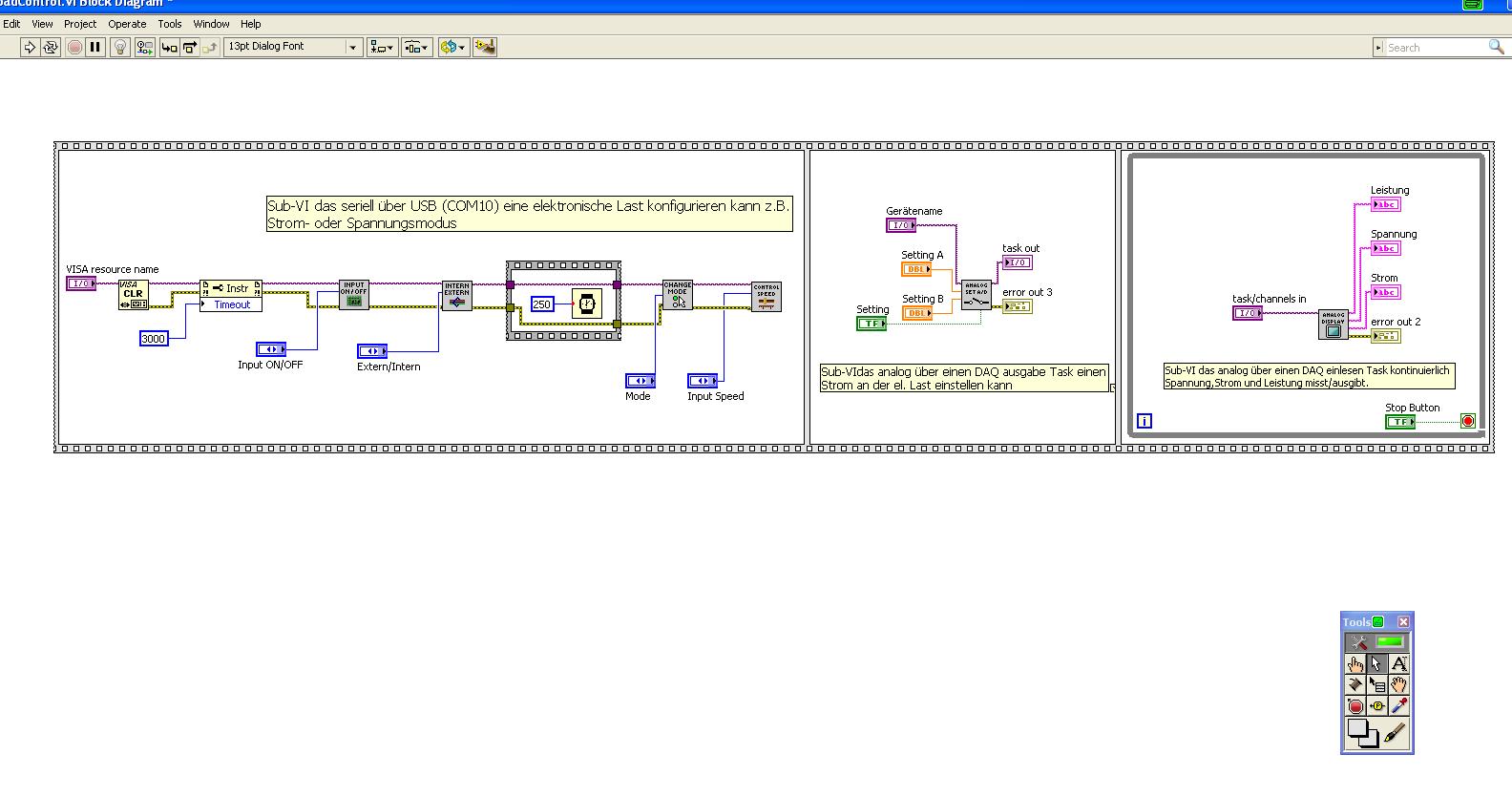
Task: Open the Distribute Objects dropdown
Action: pos(416,47)
